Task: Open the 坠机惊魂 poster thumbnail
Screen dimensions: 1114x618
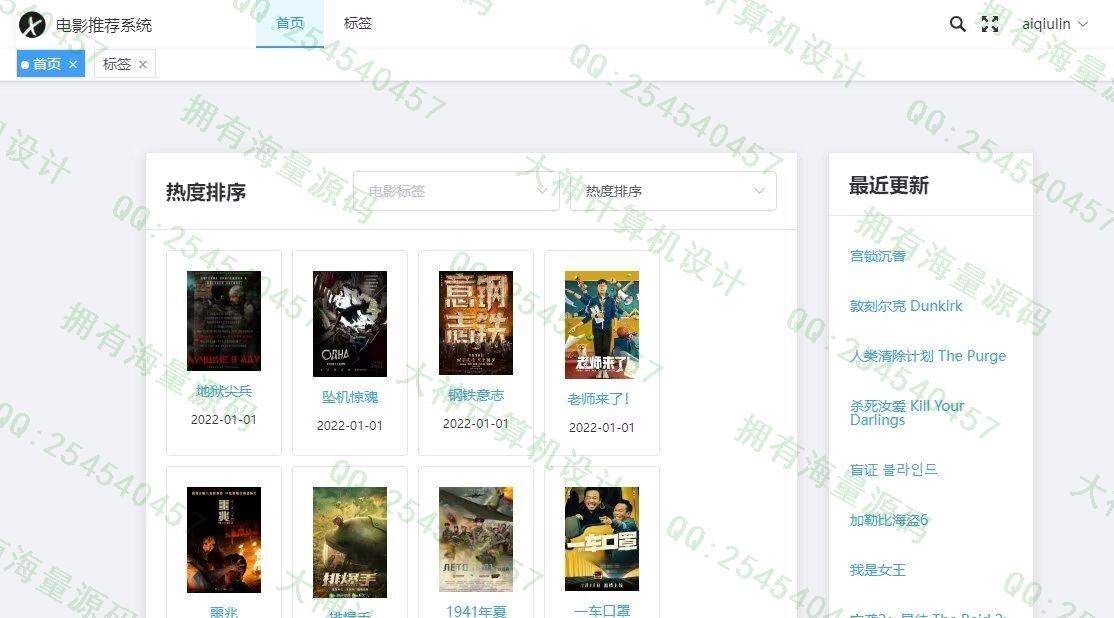Action: coord(350,323)
